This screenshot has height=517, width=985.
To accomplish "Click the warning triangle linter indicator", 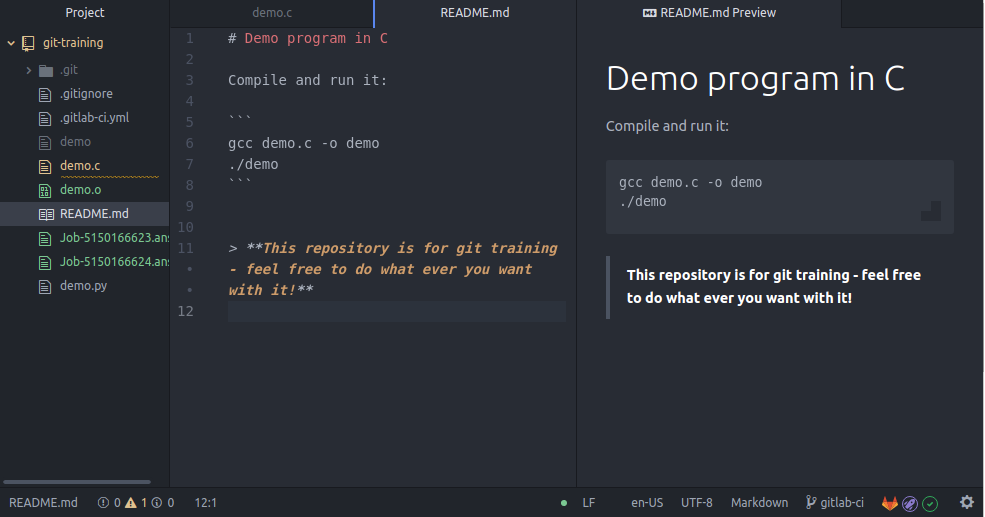I will click(130, 503).
